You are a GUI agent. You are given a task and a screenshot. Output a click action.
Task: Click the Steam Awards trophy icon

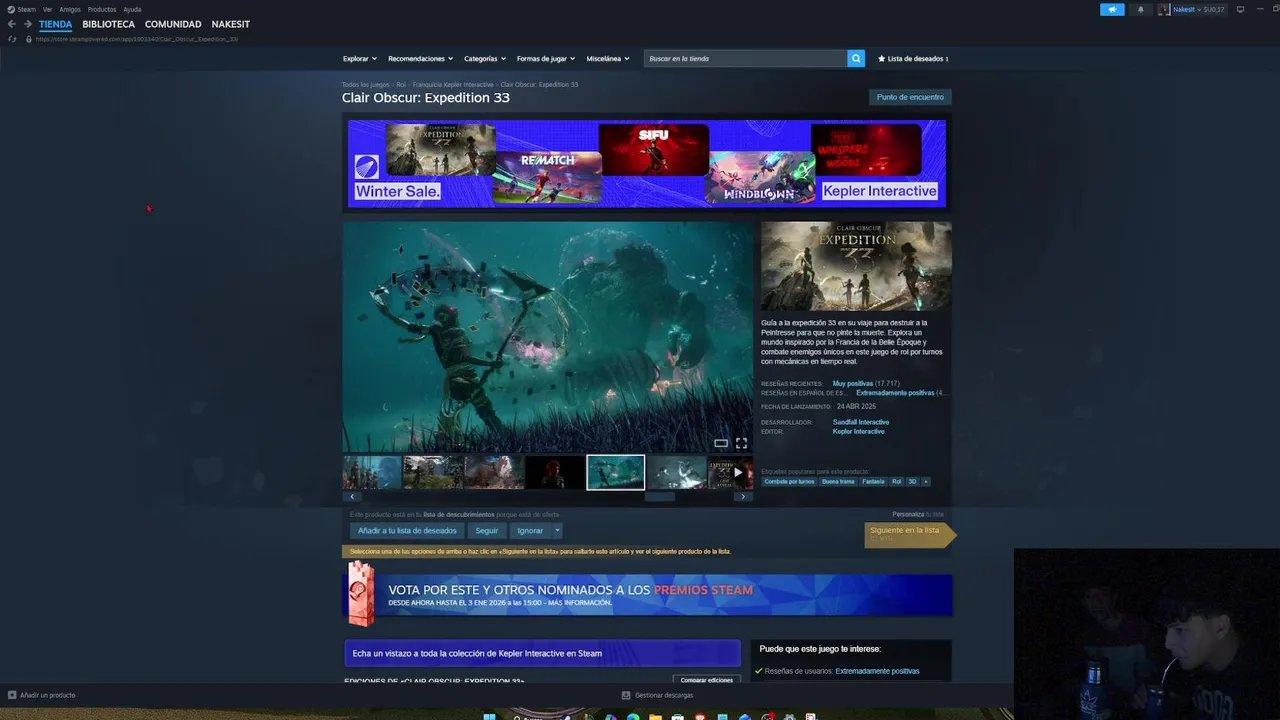point(361,594)
